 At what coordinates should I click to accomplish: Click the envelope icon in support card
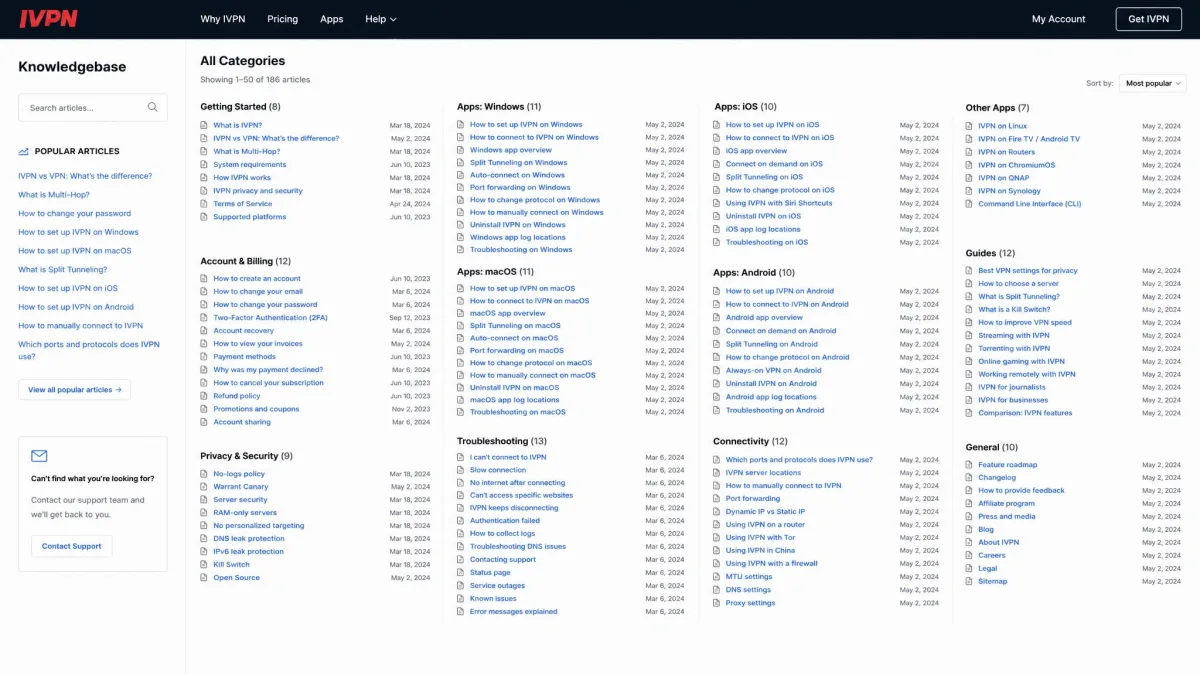[x=39, y=456]
